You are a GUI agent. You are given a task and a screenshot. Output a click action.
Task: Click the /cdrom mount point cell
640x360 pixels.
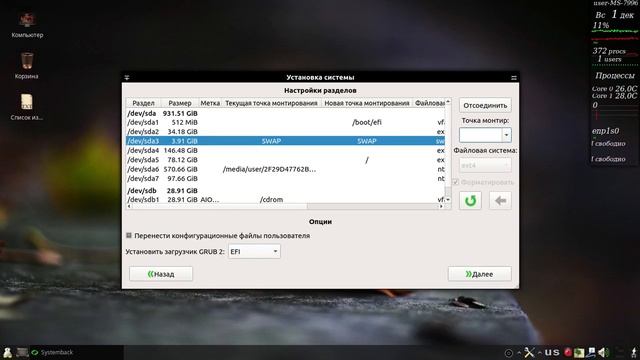271,200
